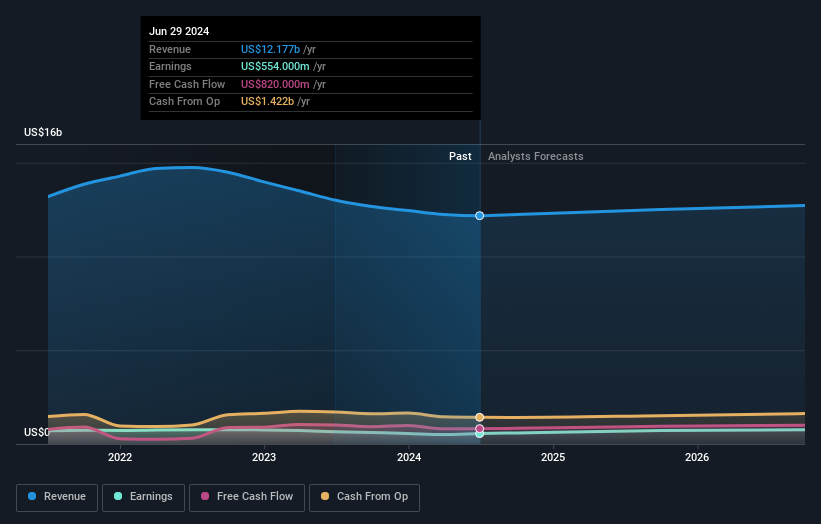Click the orange Cash From Op data point

[480, 417]
